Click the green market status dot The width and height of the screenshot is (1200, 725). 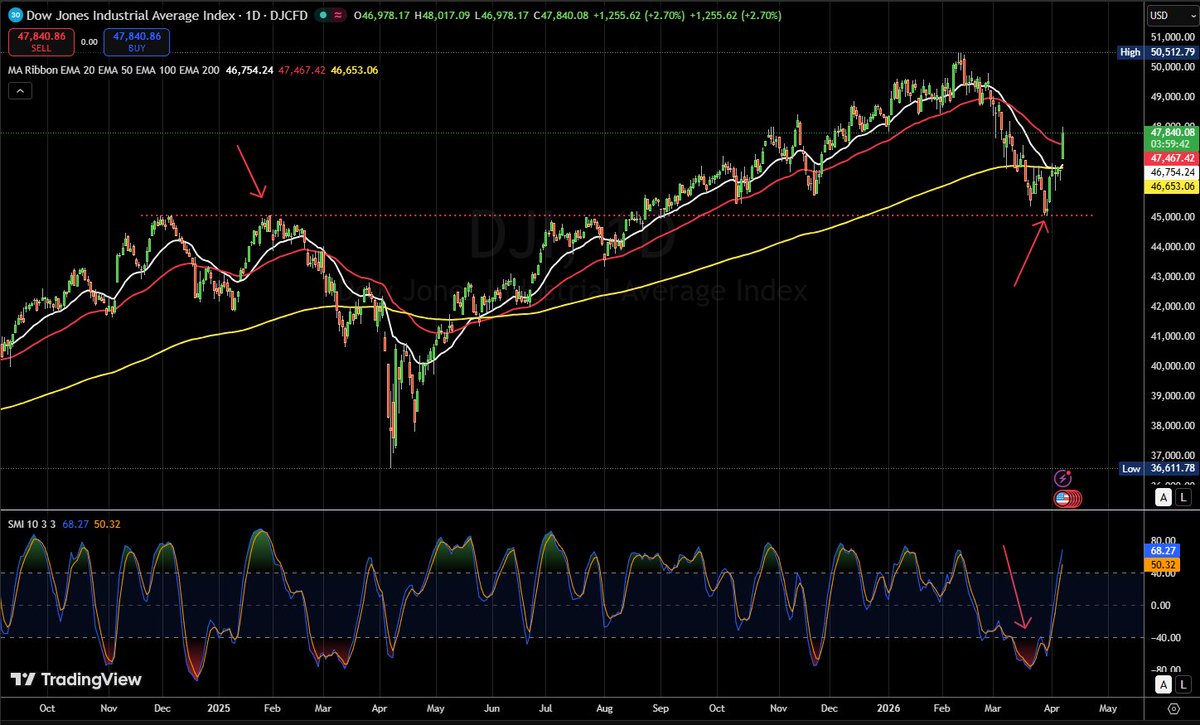point(323,14)
